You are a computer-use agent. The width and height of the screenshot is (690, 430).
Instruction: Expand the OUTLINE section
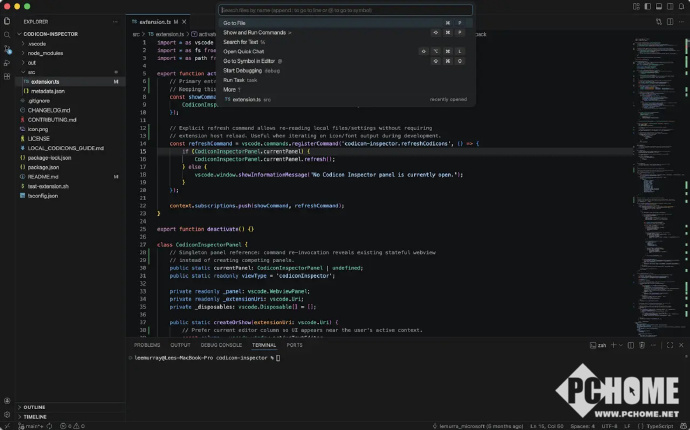coord(33,407)
